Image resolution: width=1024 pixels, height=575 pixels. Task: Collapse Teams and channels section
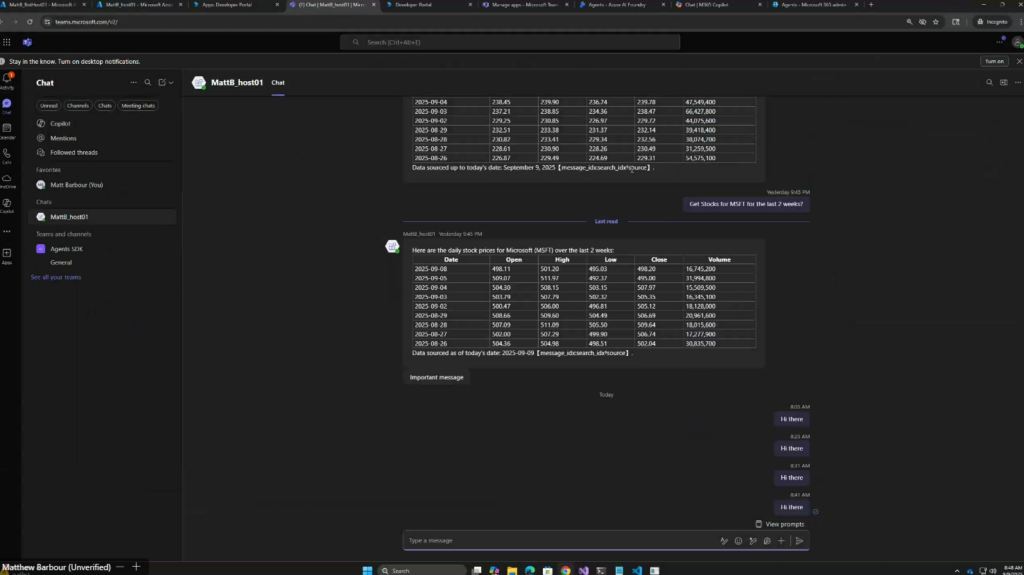63,234
